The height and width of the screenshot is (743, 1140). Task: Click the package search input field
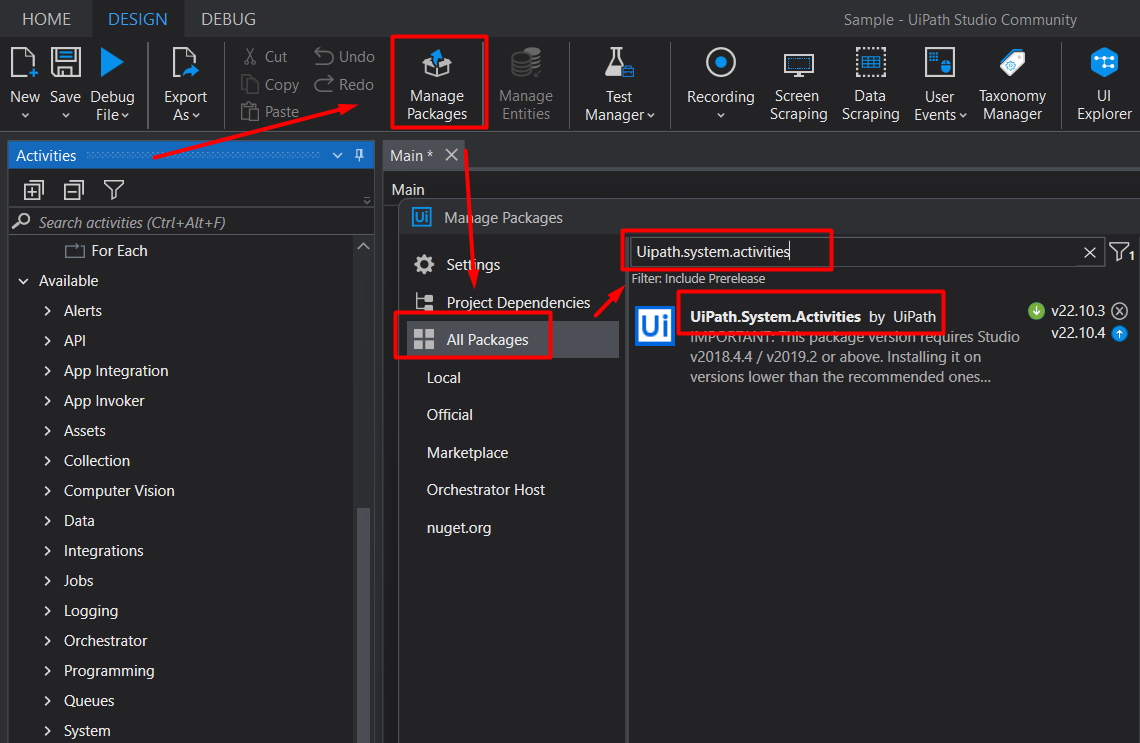click(x=856, y=252)
